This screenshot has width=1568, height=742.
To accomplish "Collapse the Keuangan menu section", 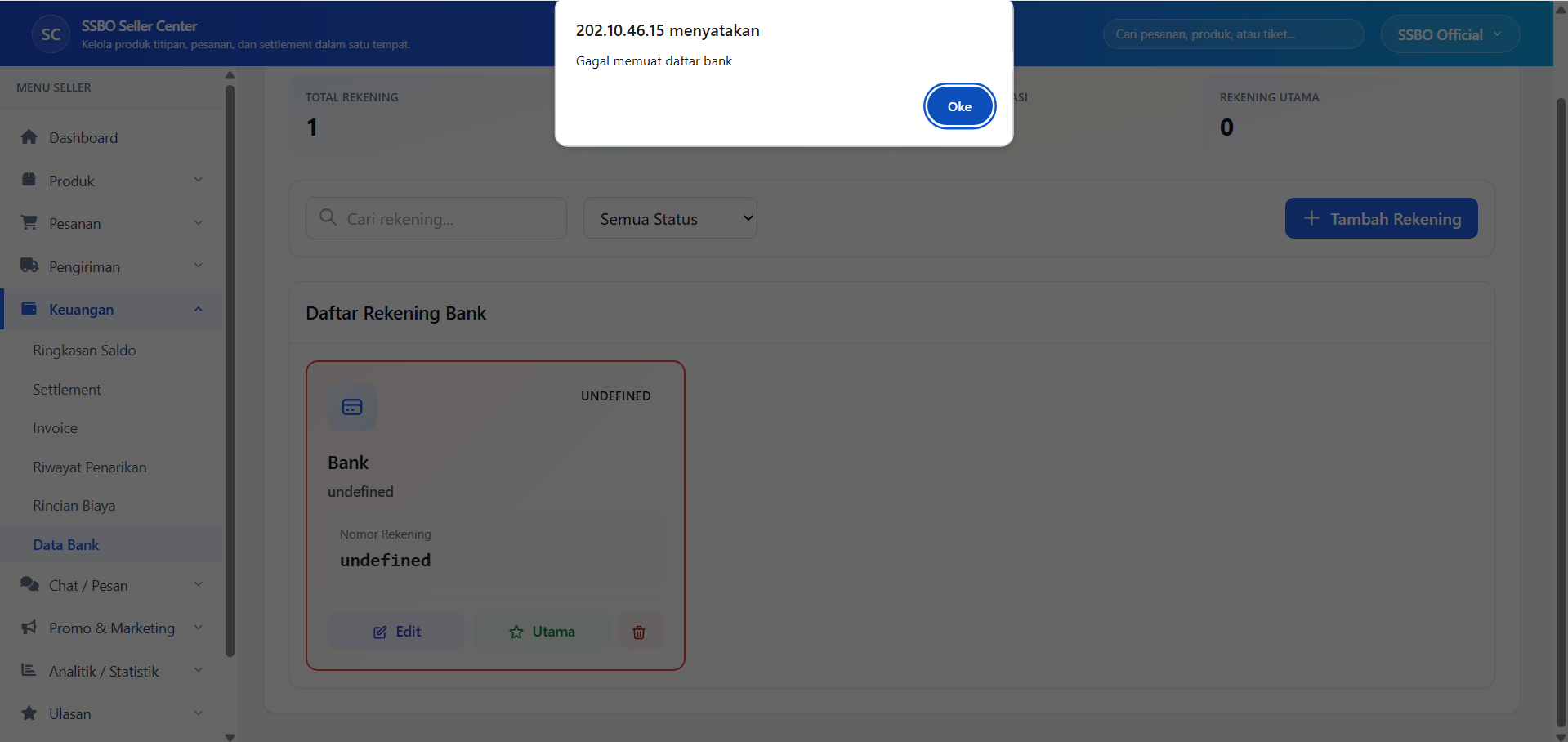I will (x=198, y=309).
